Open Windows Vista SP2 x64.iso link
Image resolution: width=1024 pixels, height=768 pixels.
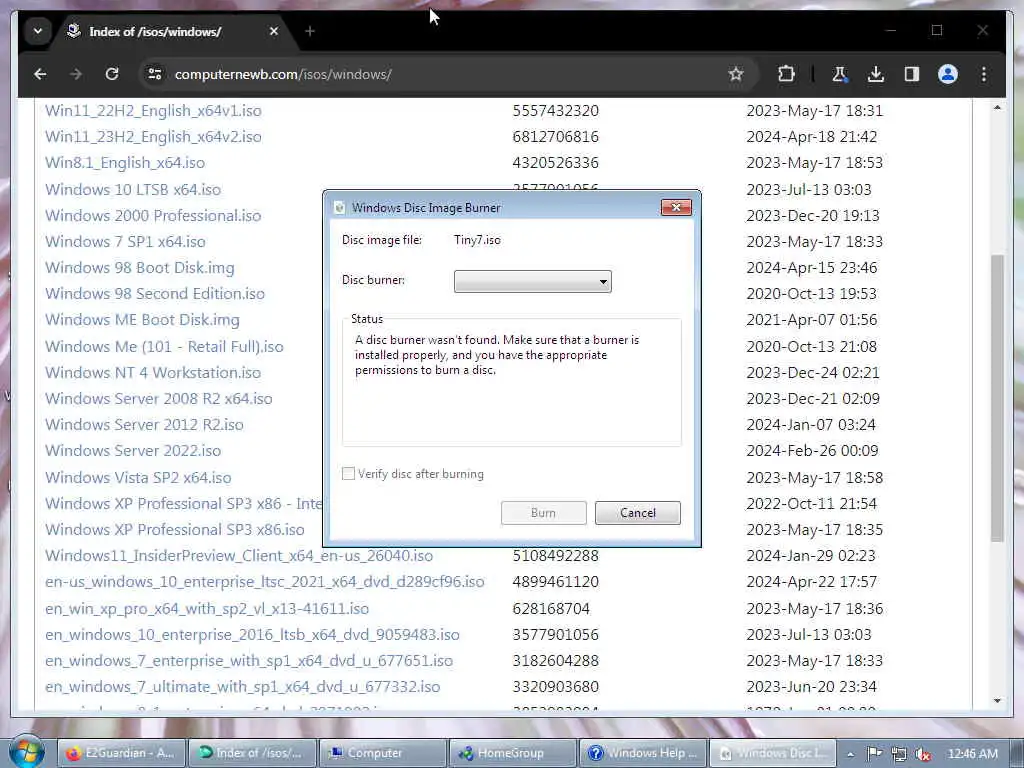click(138, 477)
